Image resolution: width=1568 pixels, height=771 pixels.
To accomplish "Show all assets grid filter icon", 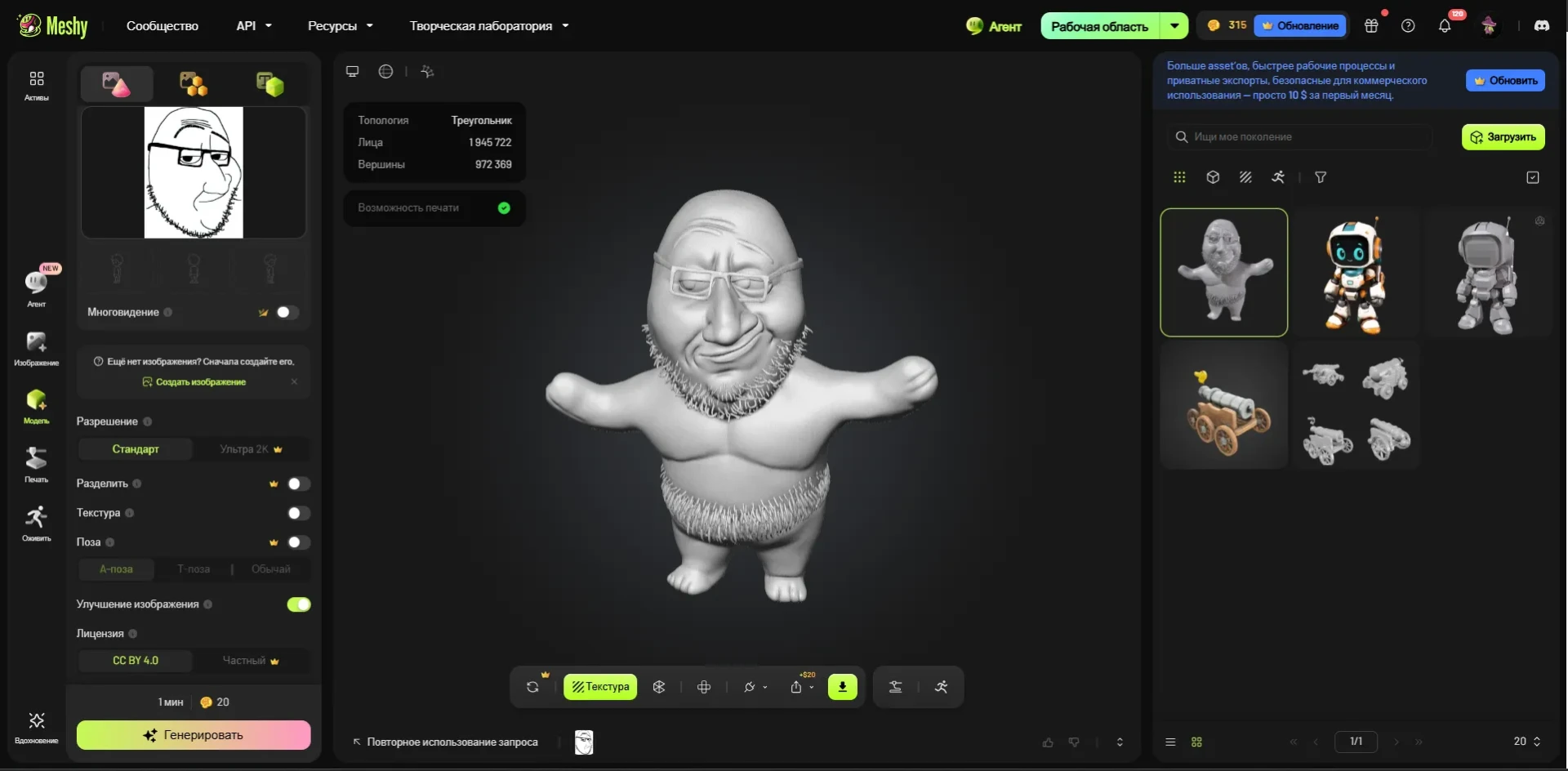I will [x=1179, y=177].
